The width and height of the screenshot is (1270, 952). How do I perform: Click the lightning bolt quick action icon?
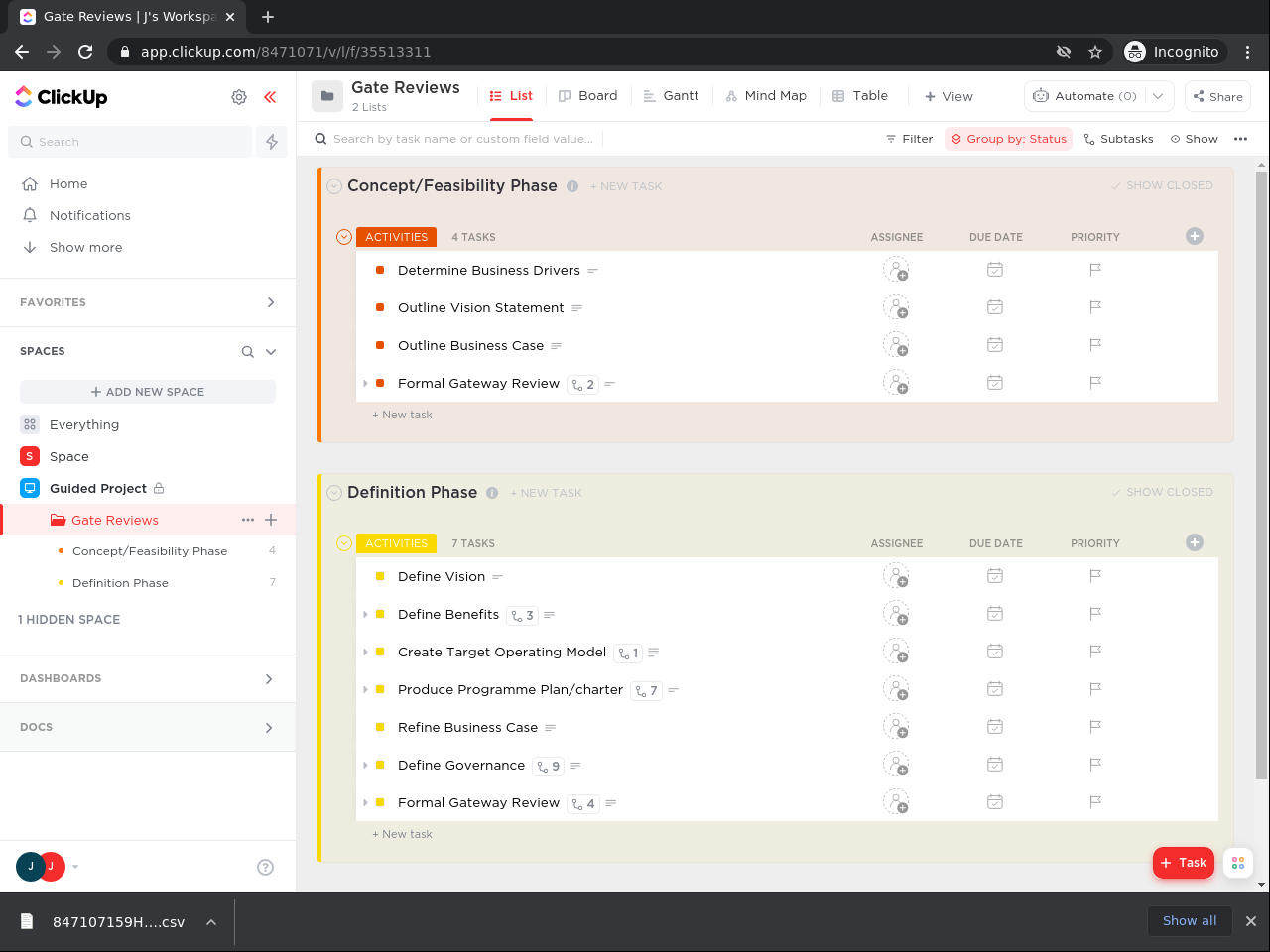(272, 142)
